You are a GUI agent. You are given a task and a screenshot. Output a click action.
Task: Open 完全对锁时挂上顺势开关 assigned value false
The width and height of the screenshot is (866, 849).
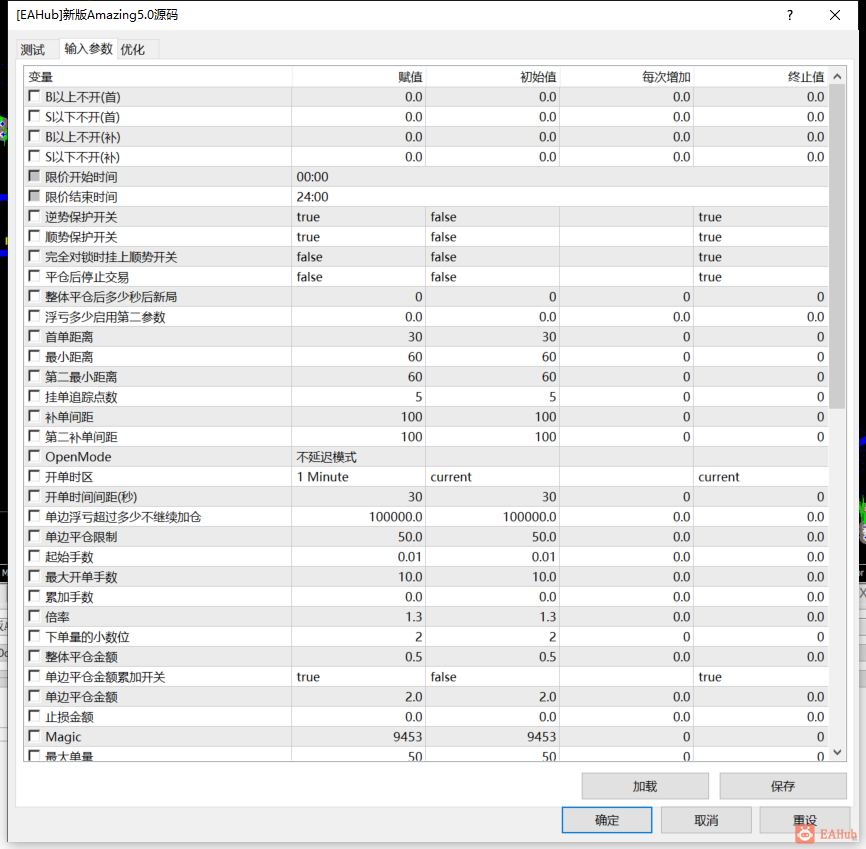coord(358,257)
